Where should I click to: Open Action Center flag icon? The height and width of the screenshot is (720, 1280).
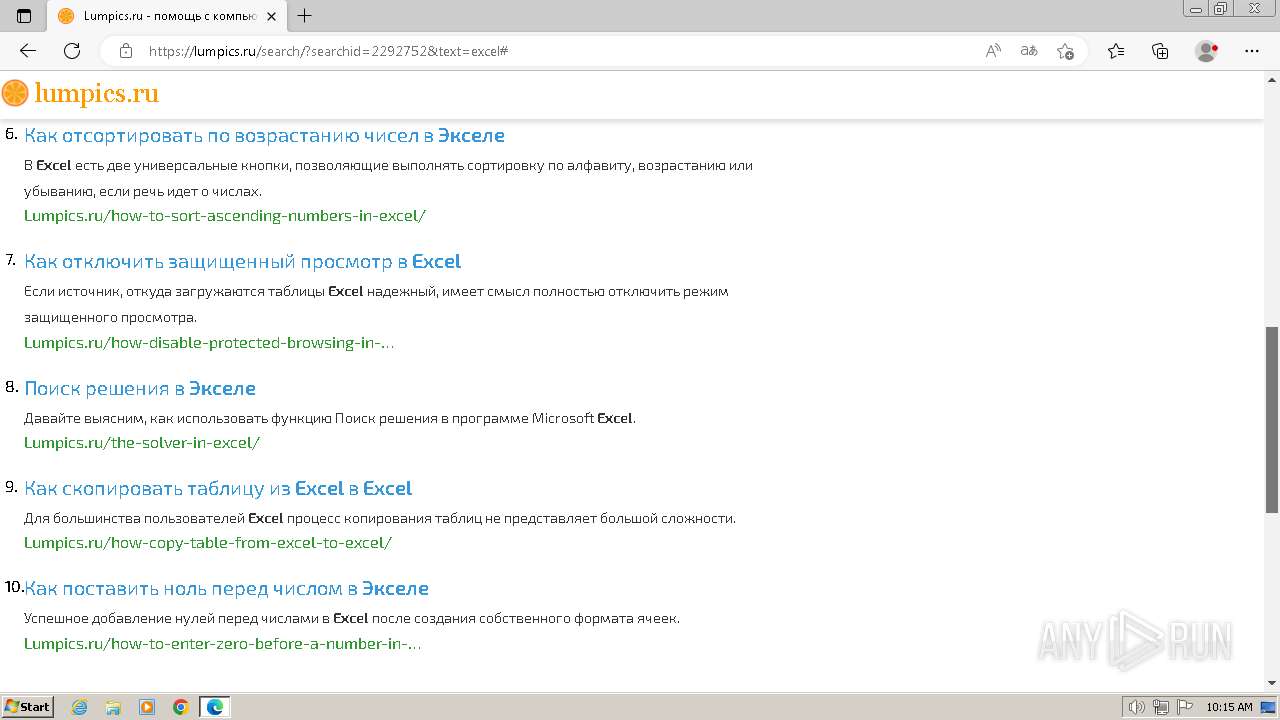1185,707
